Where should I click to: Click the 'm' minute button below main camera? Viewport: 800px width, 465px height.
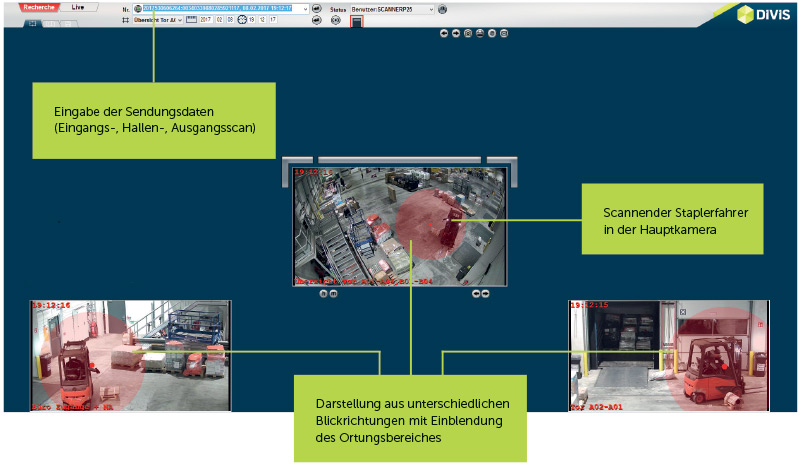333,294
